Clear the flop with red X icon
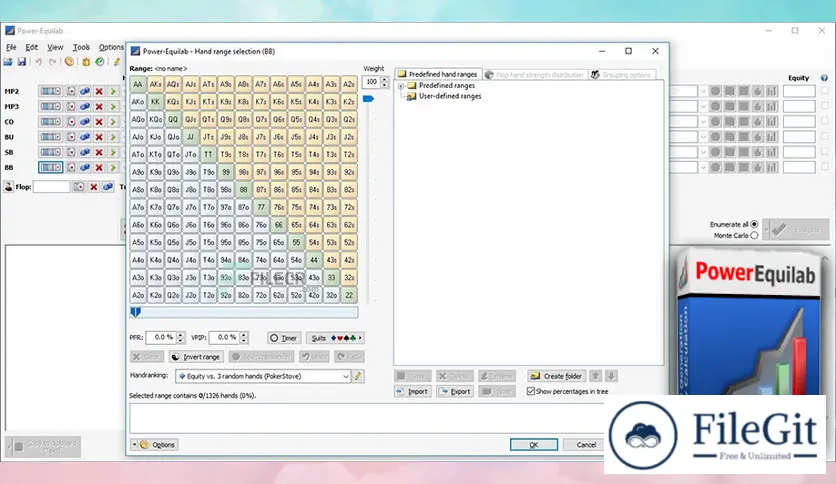 click(x=93, y=187)
